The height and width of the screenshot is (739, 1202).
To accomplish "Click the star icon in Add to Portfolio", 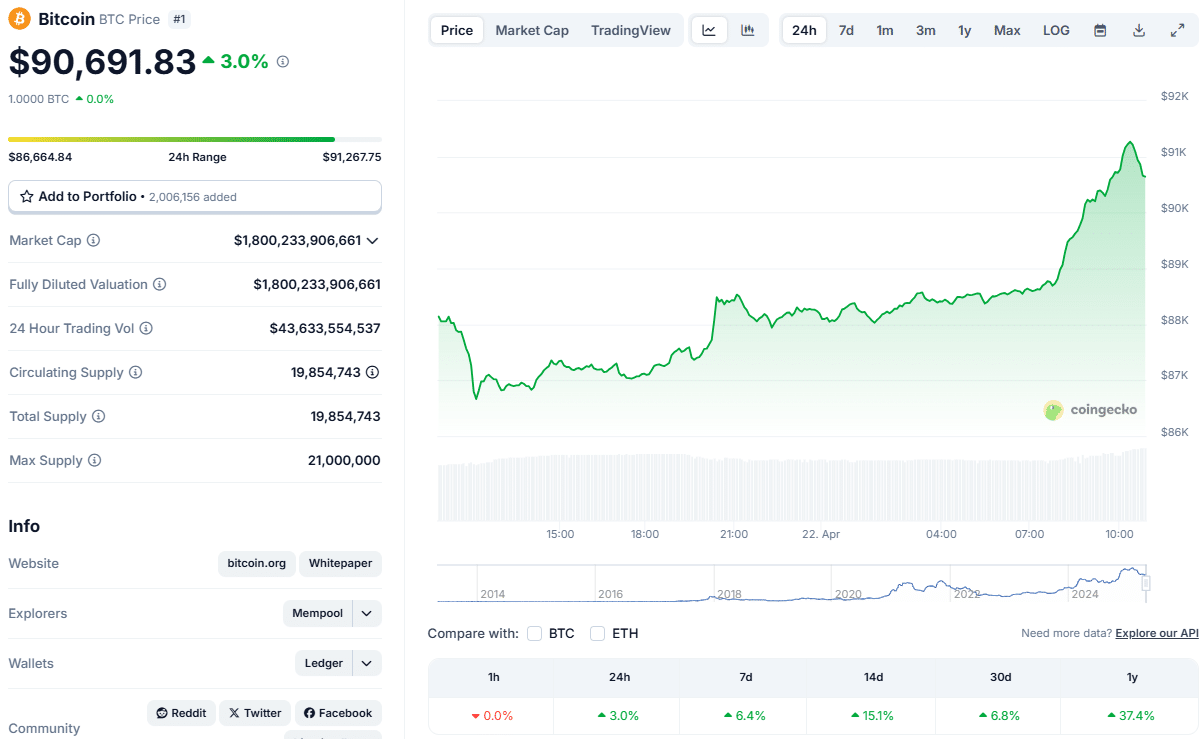I will point(27,197).
